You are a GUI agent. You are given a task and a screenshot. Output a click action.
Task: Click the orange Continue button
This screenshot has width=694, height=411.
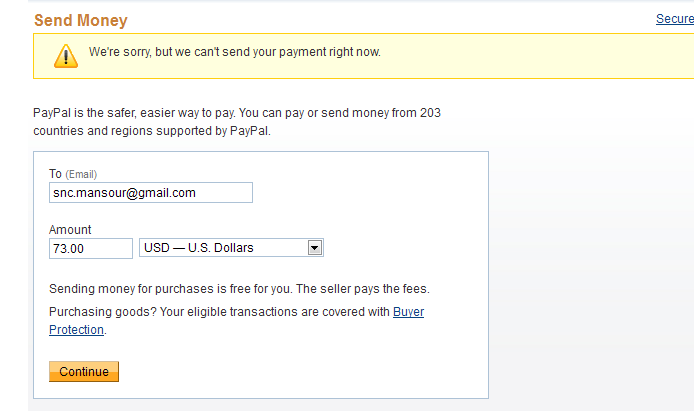point(84,371)
